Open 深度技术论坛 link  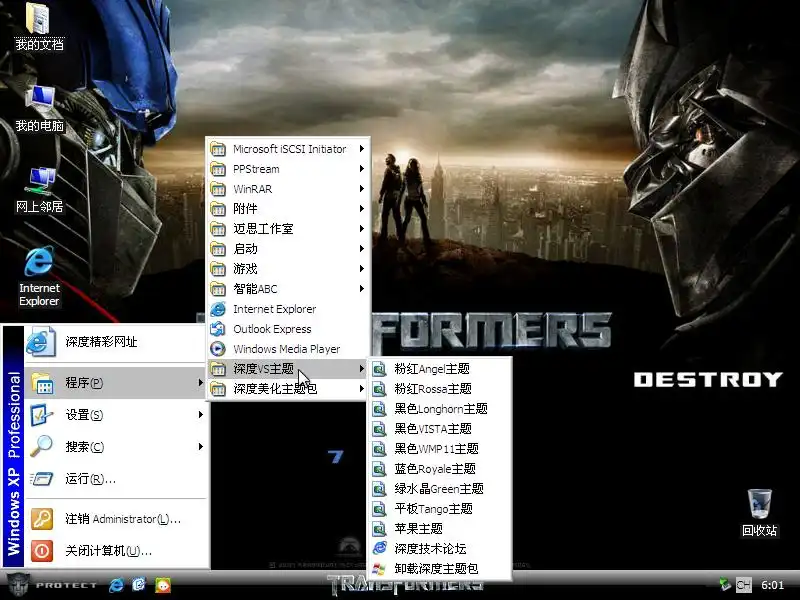pos(439,548)
